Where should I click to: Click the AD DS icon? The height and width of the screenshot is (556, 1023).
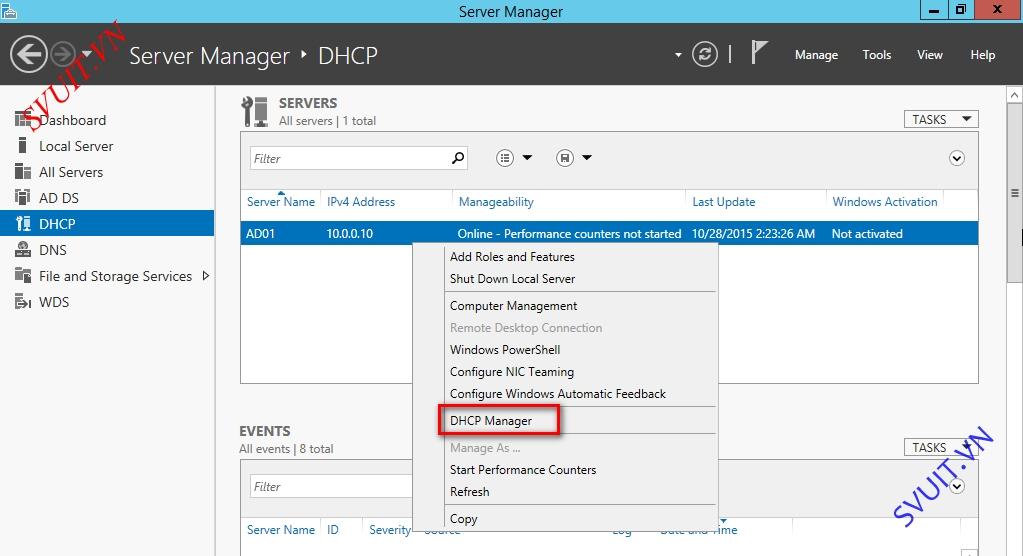23,197
